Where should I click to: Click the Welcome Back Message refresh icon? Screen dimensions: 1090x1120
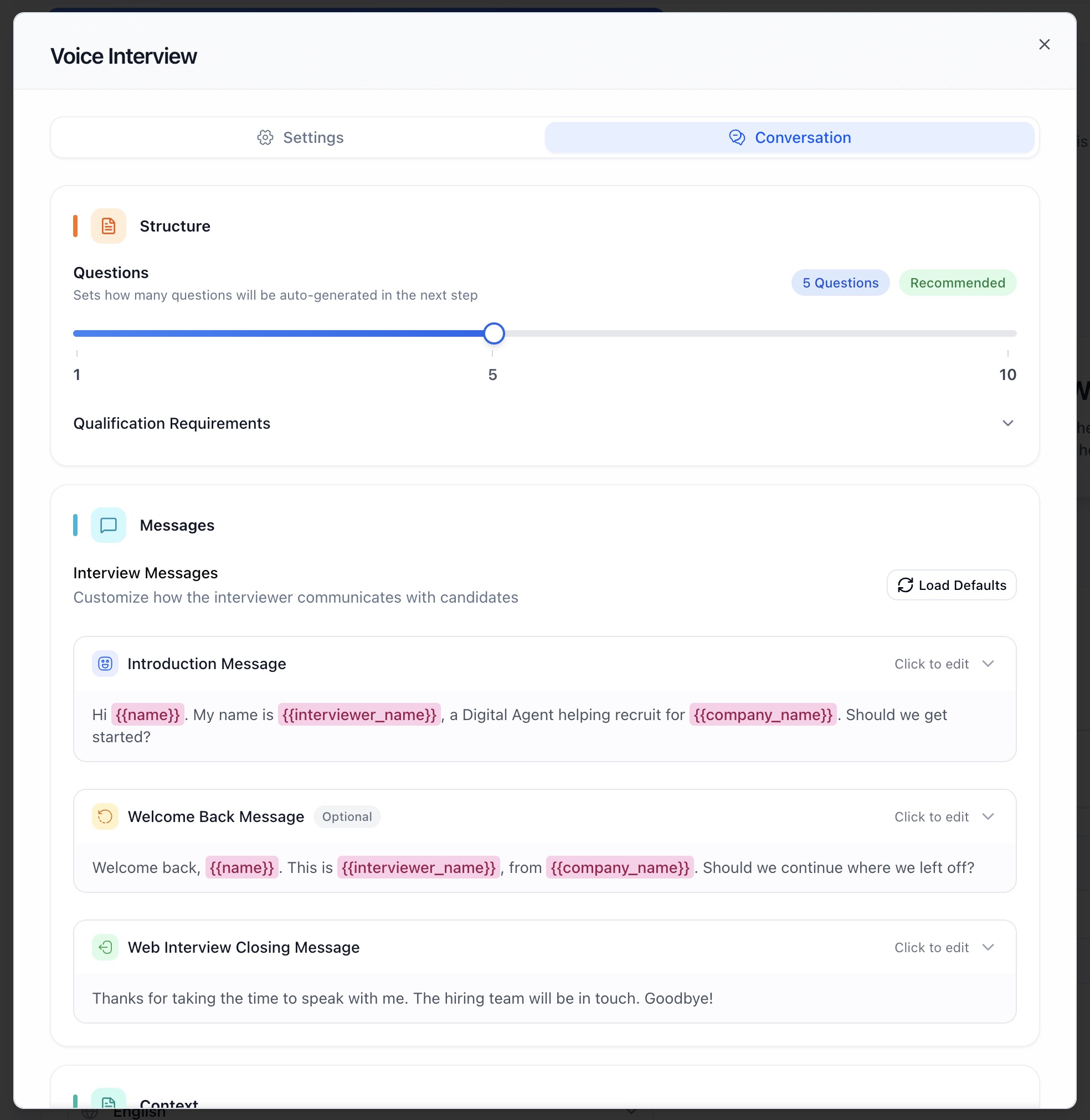click(x=105, y=816)
